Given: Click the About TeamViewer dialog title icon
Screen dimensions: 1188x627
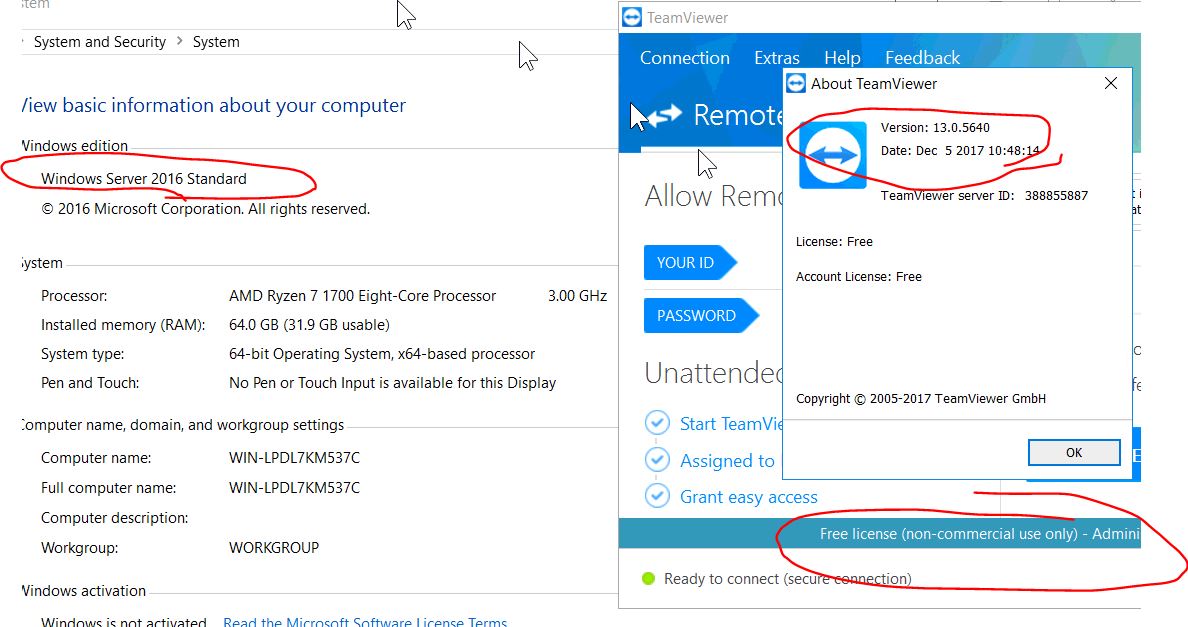Looking at the screenshot, I should [x=796, y=83].
